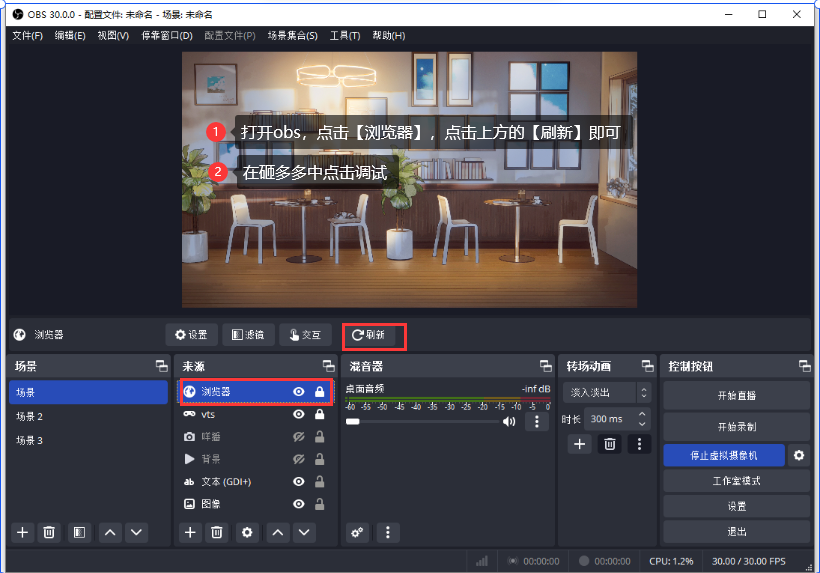Open the 文件(F) menu
Viewport: 820px width, 573px height.
point(27,36)
